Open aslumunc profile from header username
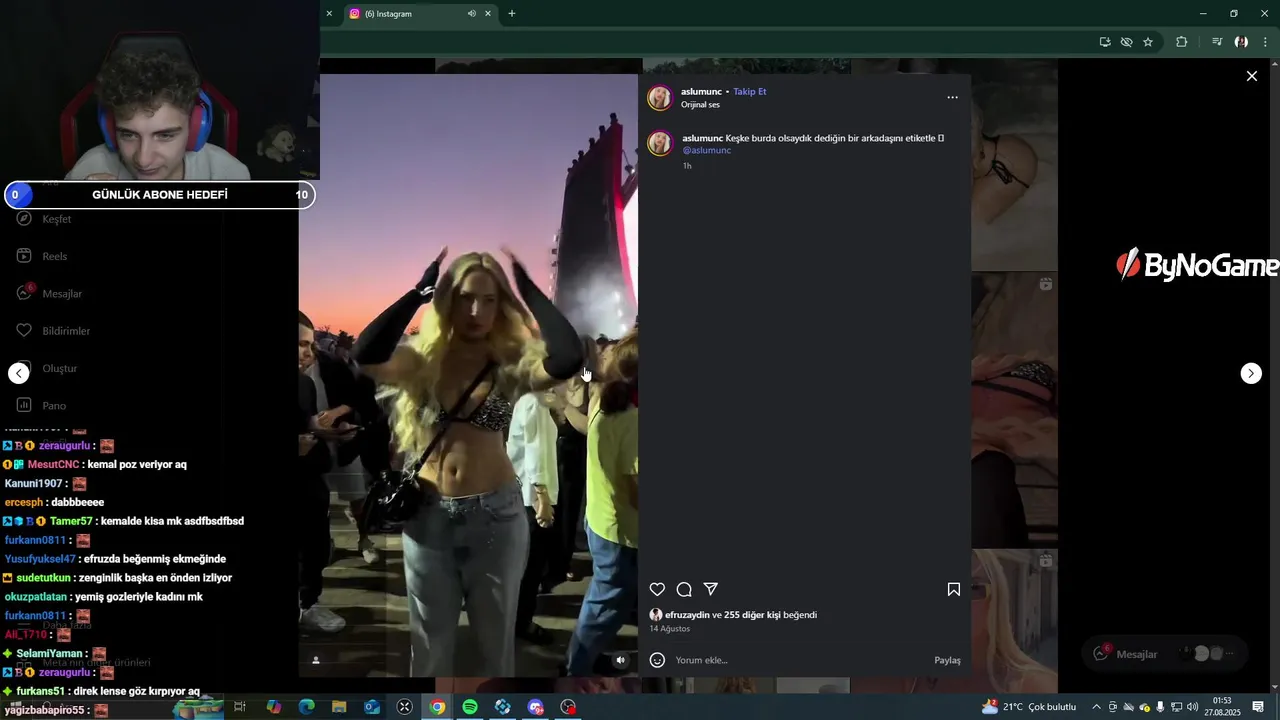The width and height of the screenshot is (1280, 720). click(x=701, y=91)
